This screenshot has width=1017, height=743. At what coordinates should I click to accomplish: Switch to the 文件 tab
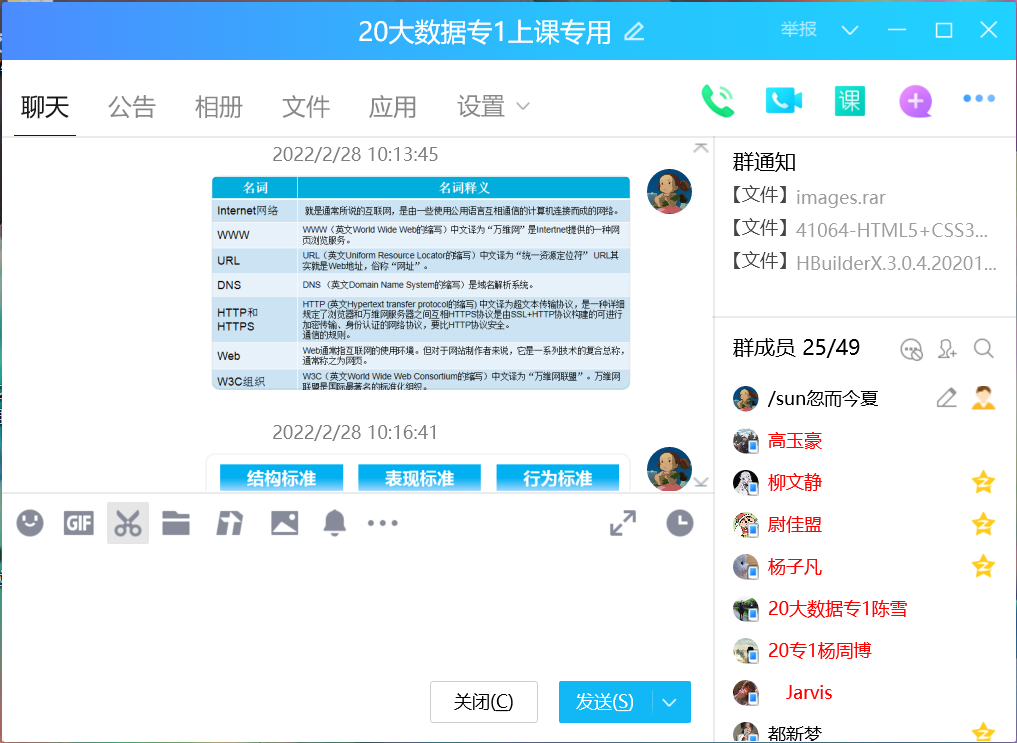(306, 106)
